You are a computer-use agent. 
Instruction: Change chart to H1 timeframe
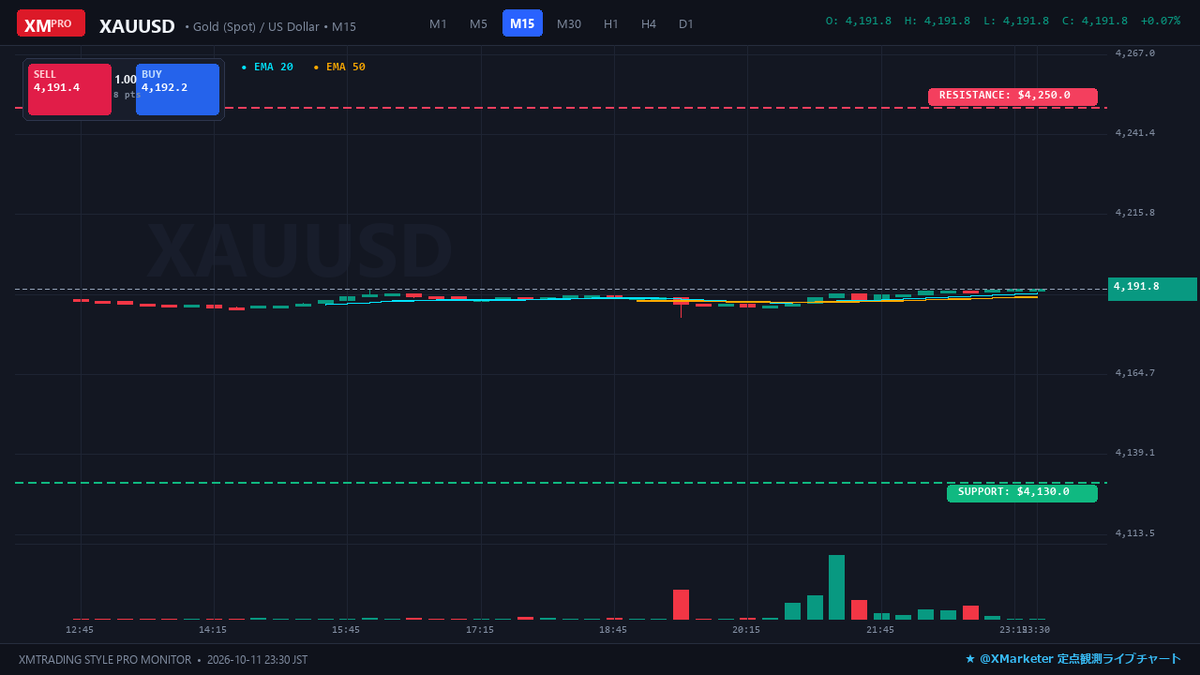pos(611,23)
